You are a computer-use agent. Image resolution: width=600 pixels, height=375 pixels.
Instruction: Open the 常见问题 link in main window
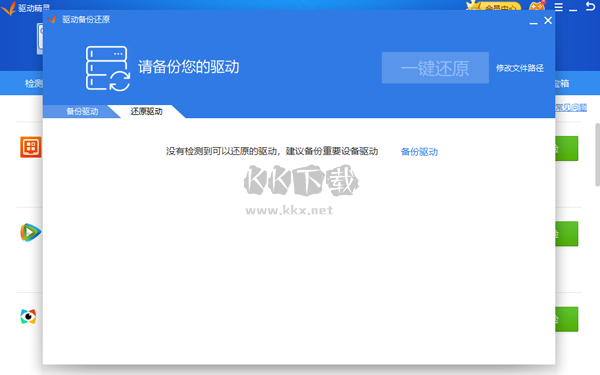point(571,108)
